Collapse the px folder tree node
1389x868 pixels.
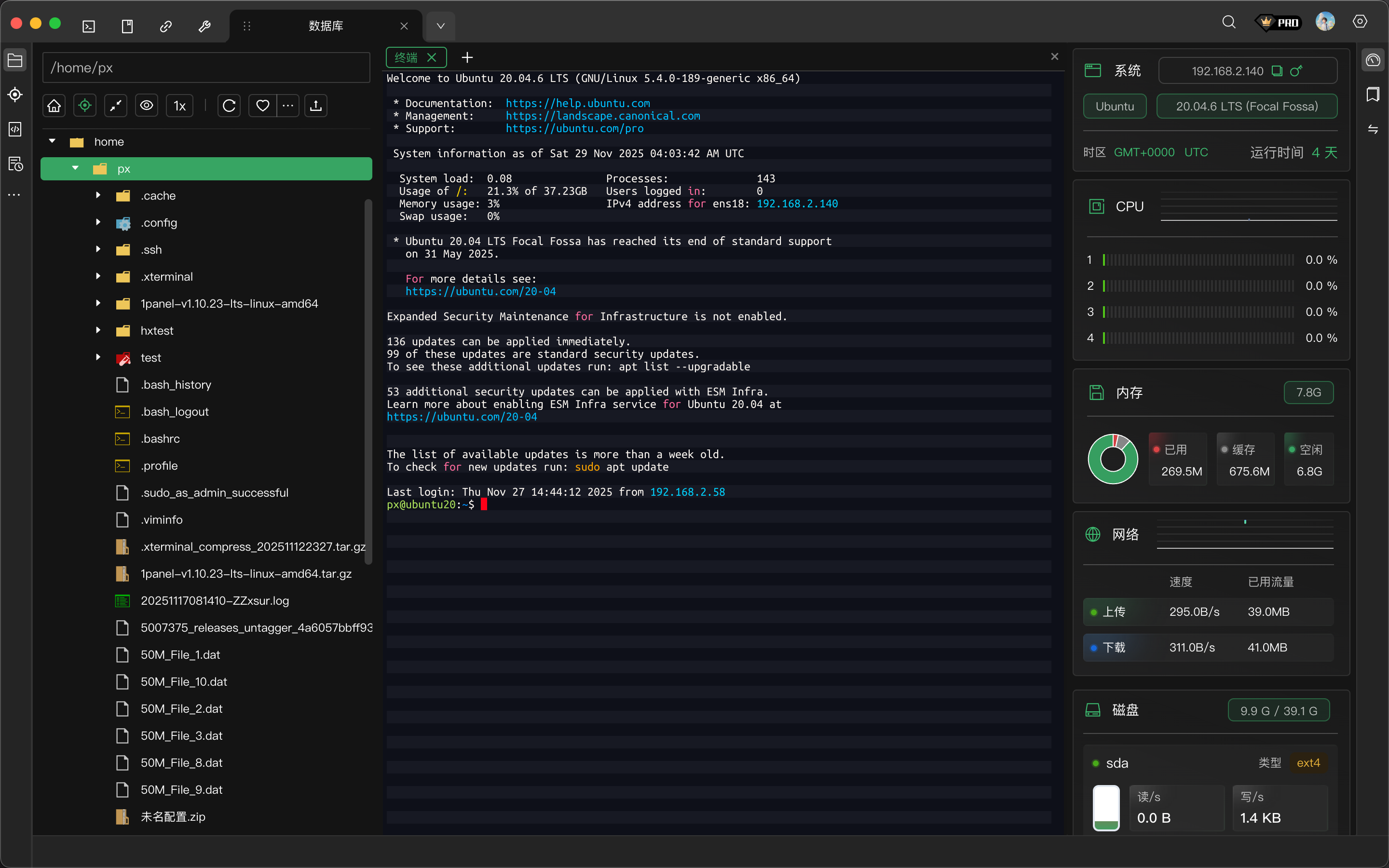coord(75,168)
